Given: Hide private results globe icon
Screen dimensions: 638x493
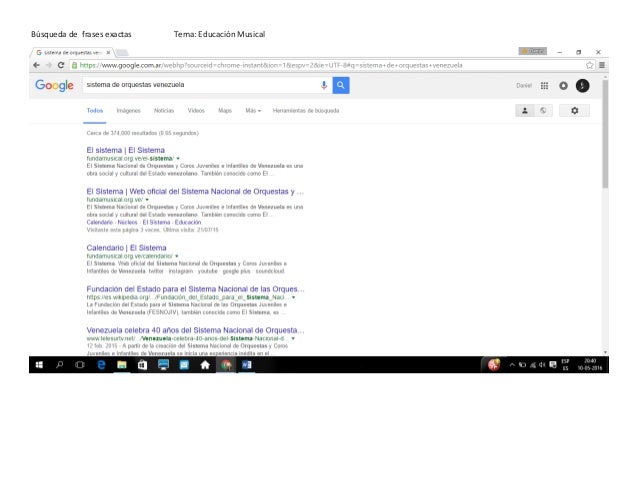Looking at the screenshot, I should click(543, 110).
